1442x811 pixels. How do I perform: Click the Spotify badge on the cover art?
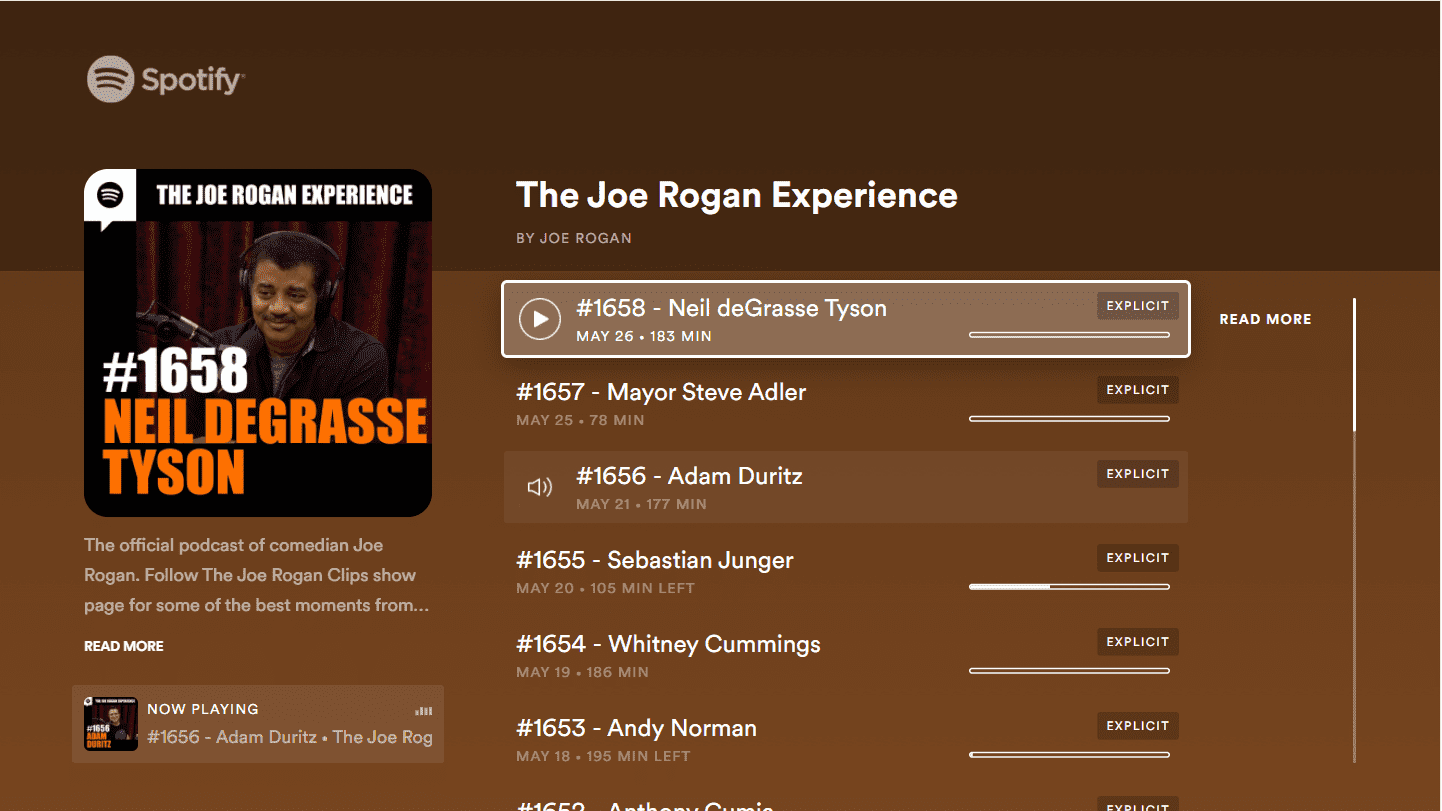pyautogui.click(x=110, y=195)
